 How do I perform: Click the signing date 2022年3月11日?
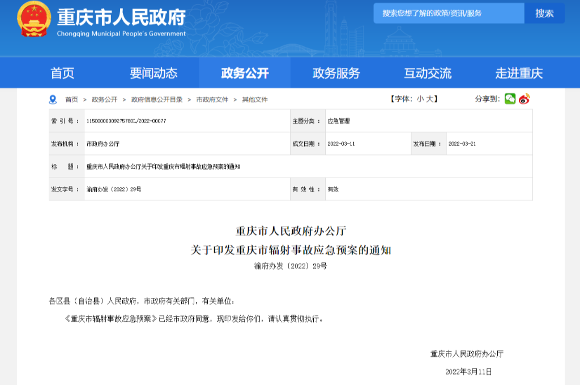(x=468, y=372)
